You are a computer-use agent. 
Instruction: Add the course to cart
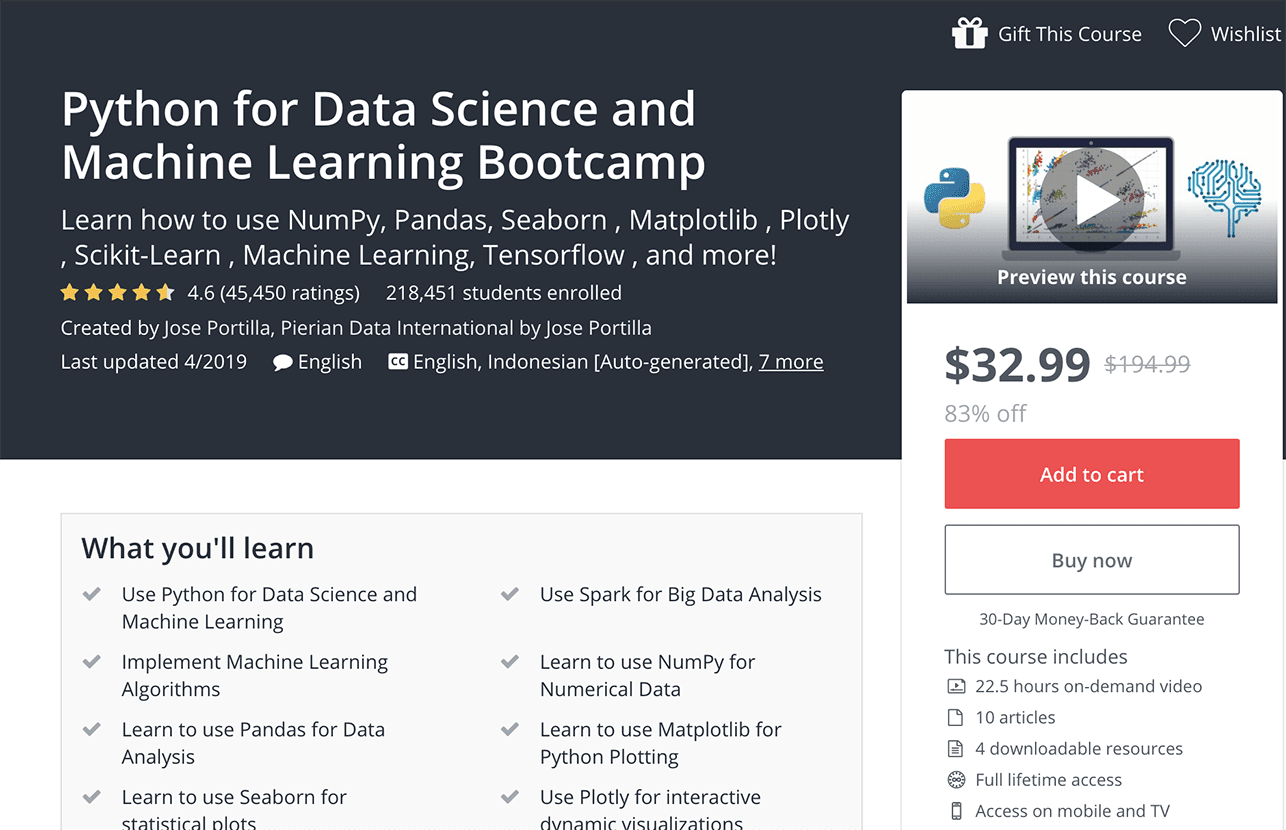tap(1092, 474)
